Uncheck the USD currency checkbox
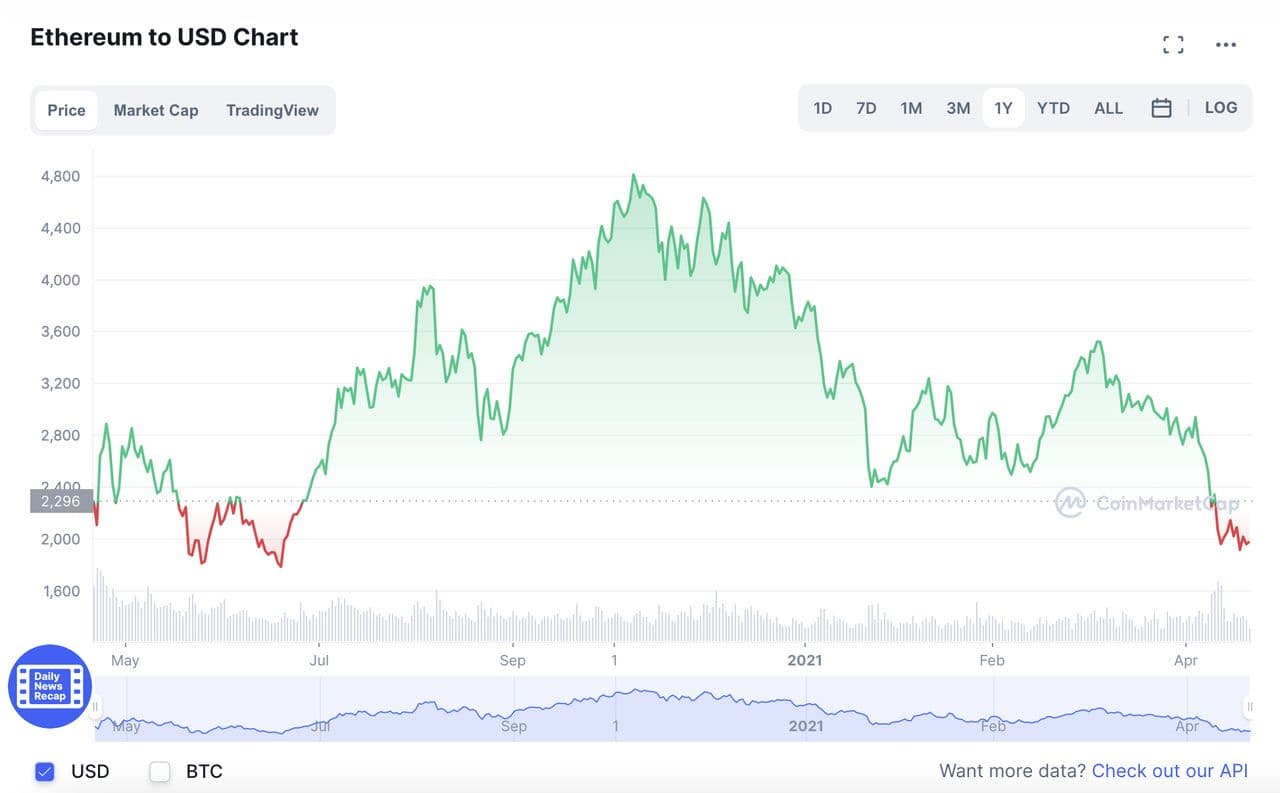The height and width of the screenshot is (793, 1280). pos(44,771)
